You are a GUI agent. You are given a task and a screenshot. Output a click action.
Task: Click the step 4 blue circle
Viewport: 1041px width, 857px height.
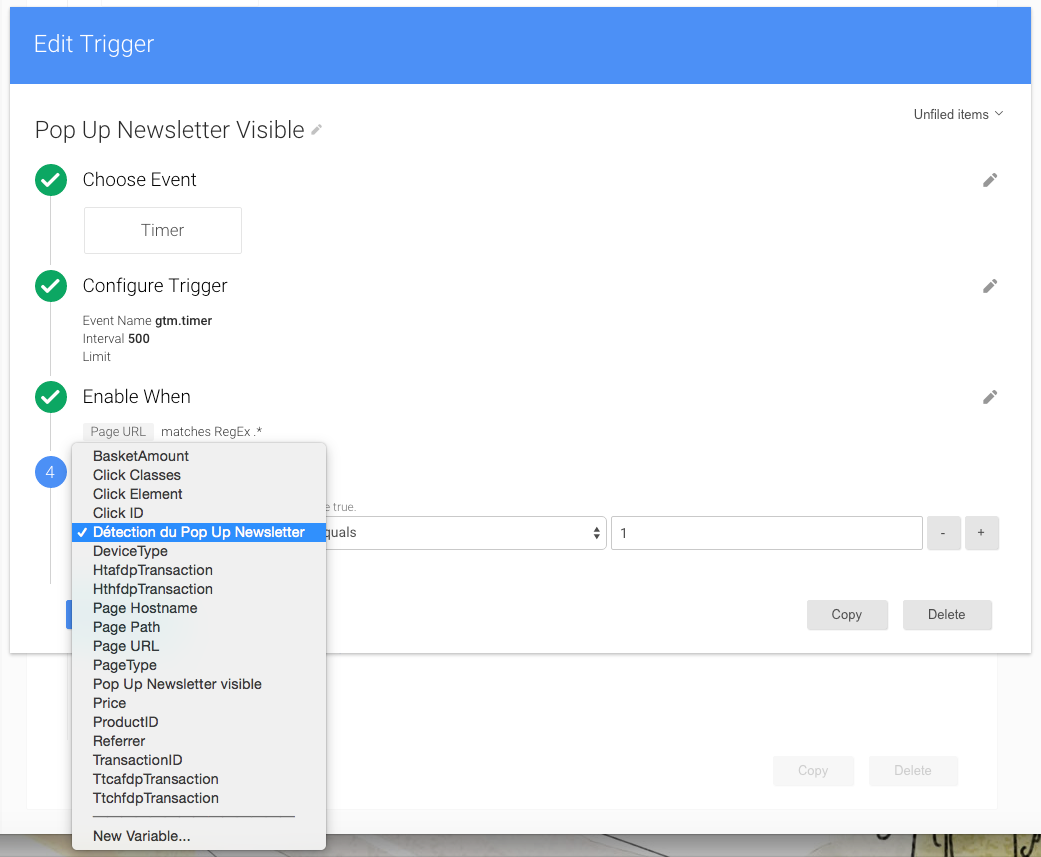pyautogui.click(x=51, y=472)
